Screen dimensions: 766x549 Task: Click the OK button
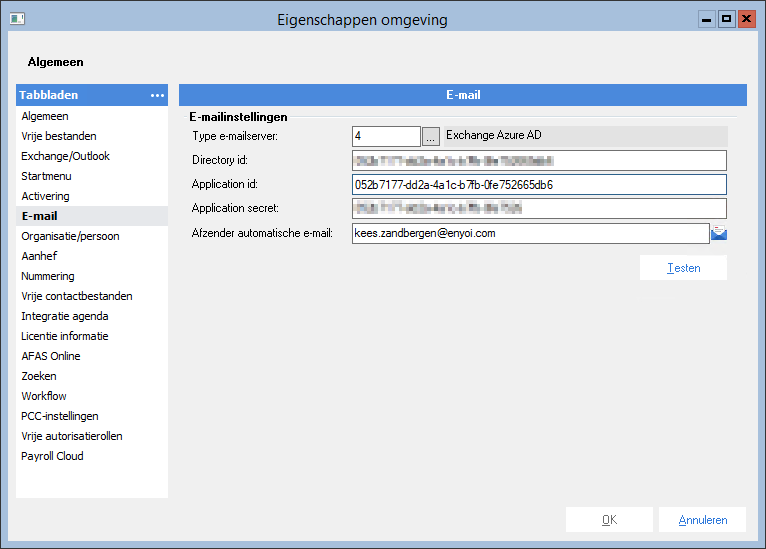[609, 520]
